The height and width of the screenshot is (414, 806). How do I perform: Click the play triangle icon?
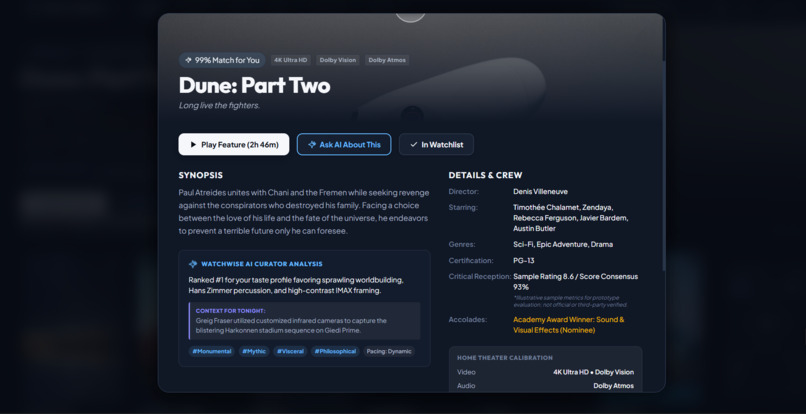[x=193, y=145]
